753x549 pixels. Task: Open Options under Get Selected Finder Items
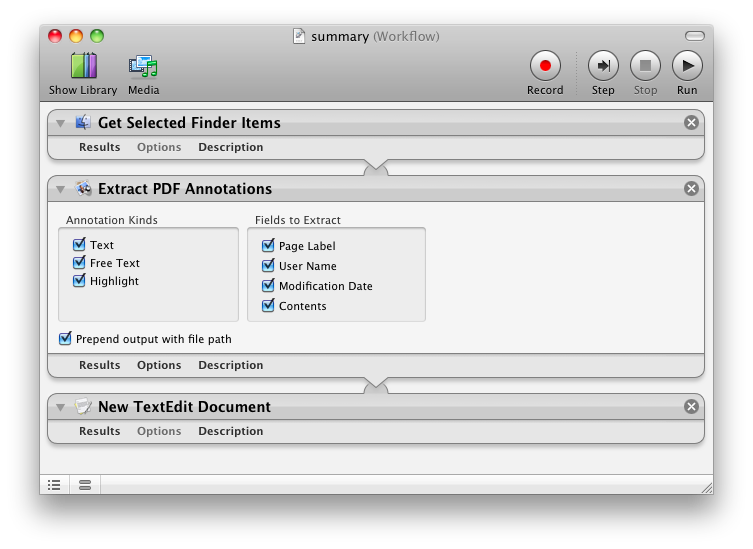pyautogui.click(x=159, y=147)
